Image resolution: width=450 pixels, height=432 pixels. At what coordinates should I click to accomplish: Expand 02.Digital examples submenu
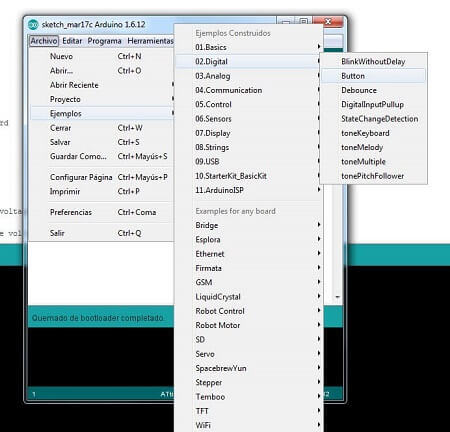249,62
